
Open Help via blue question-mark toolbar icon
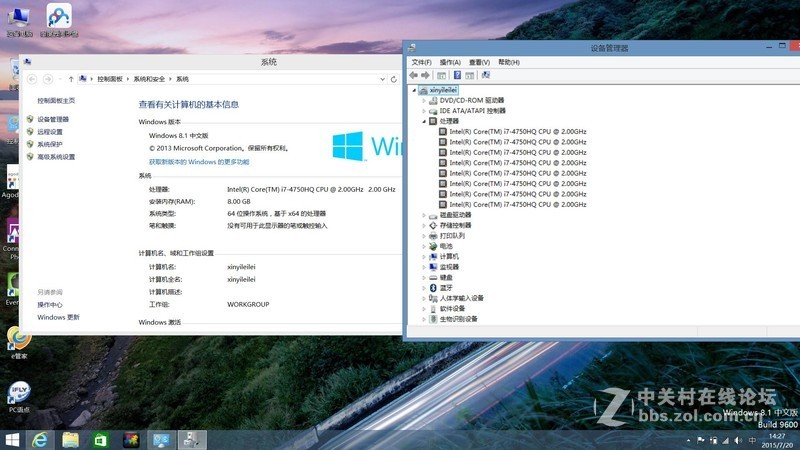(x=457, y=76)
